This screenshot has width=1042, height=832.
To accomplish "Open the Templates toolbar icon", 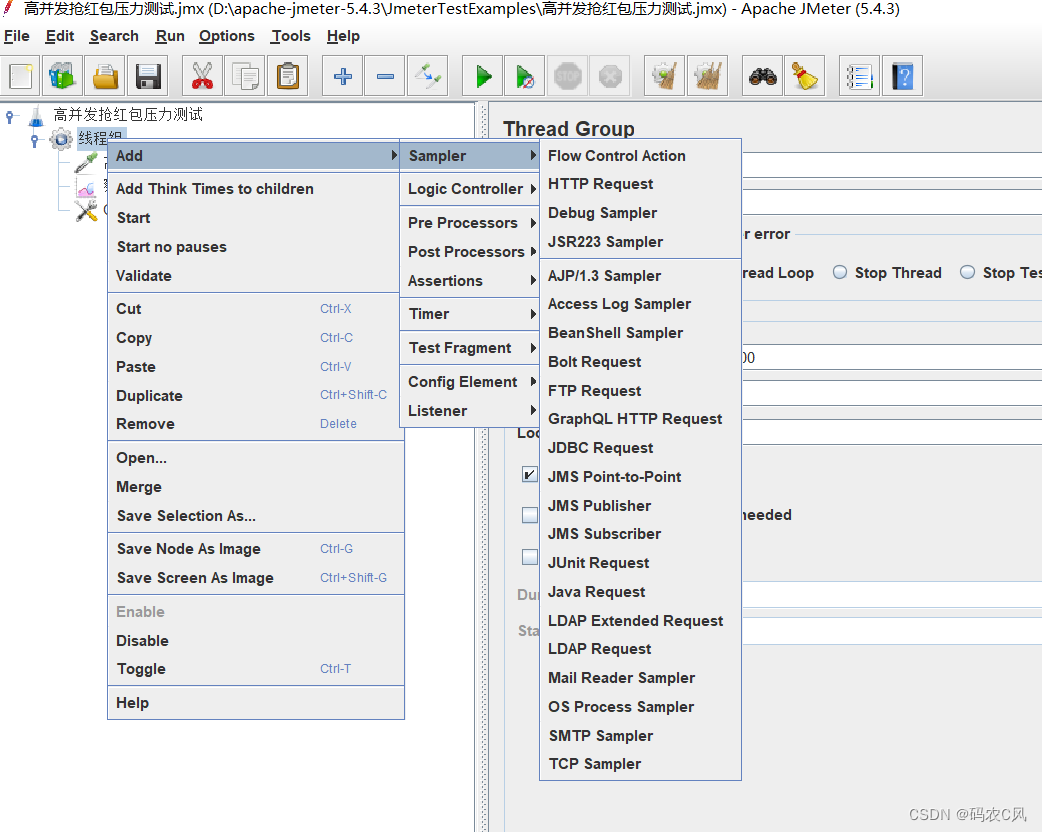I will (62, 76).
